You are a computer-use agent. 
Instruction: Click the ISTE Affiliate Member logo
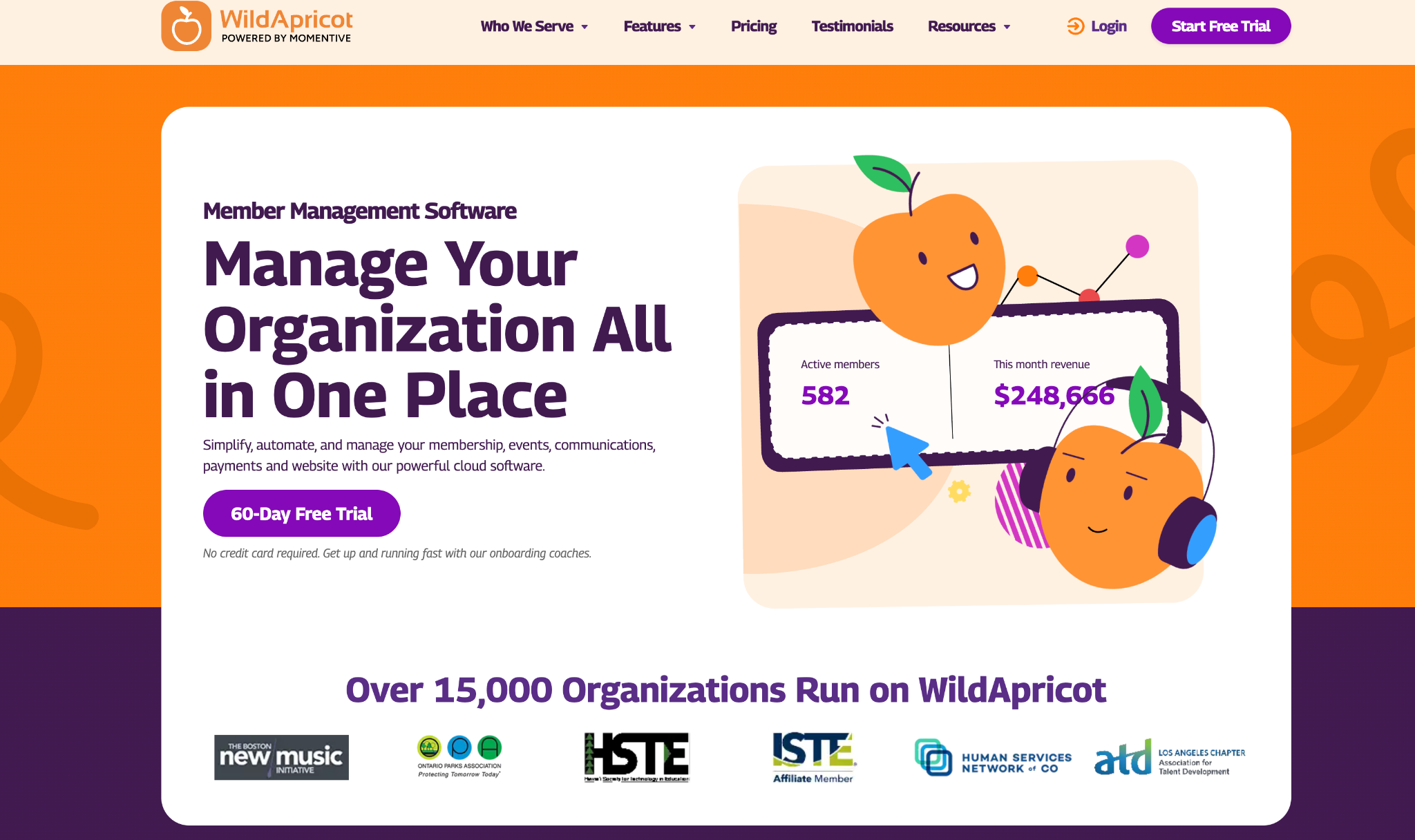click(814, 758)
